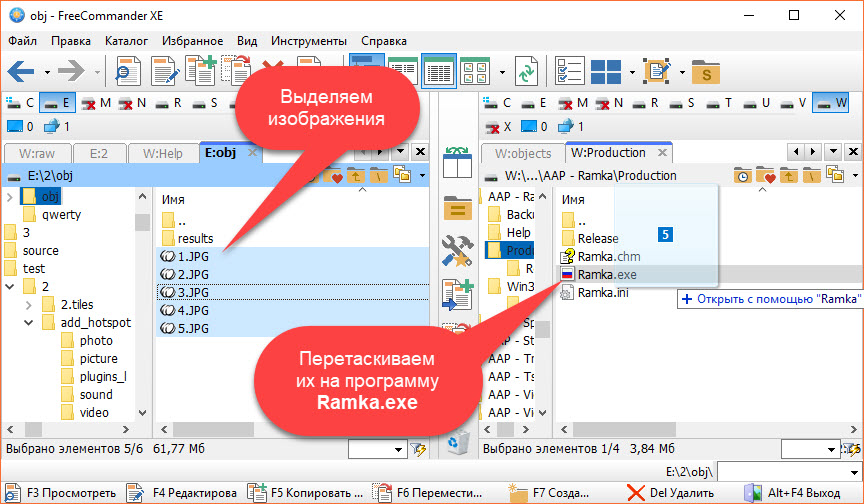Select drive C in left panel
The height and width of the screenshot is (504, 864).
tap(20, 103)
